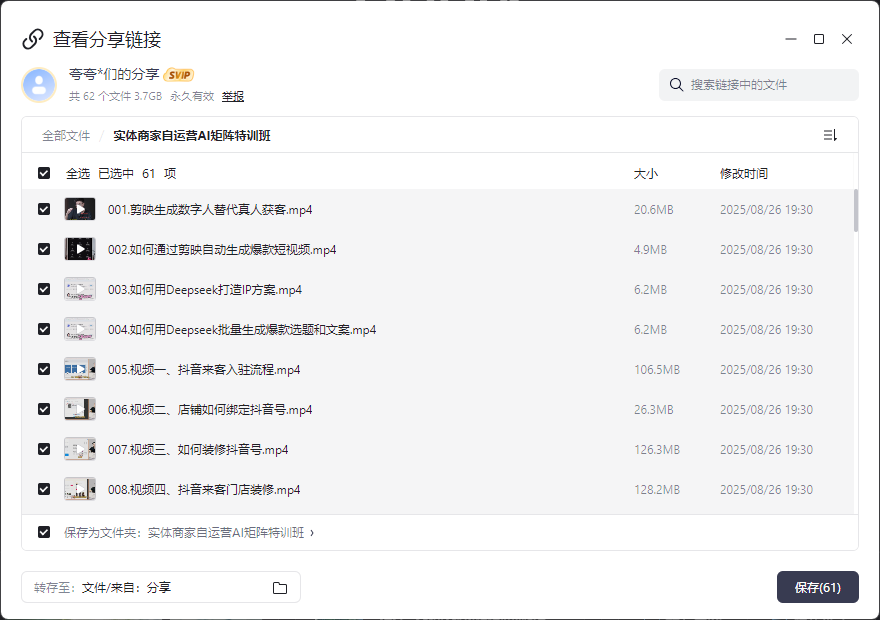Open thumbnail of 004.如何用Deepseek批量生成 file
This screenshot has height=620, width=880.
coord(80,329)
